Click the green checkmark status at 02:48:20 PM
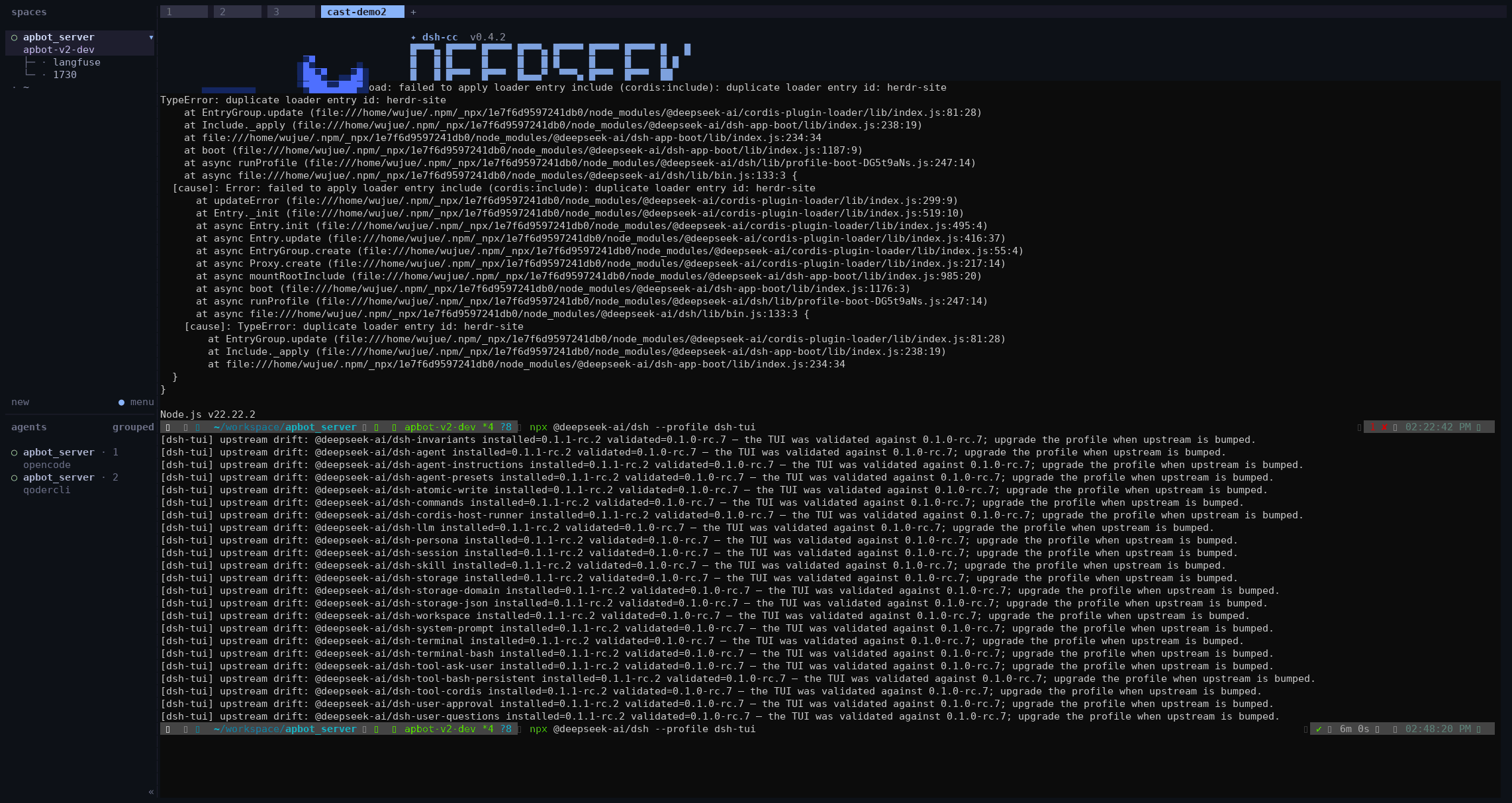The width and height of the screenshot is (1512, 803). (x=1319, y=729)
